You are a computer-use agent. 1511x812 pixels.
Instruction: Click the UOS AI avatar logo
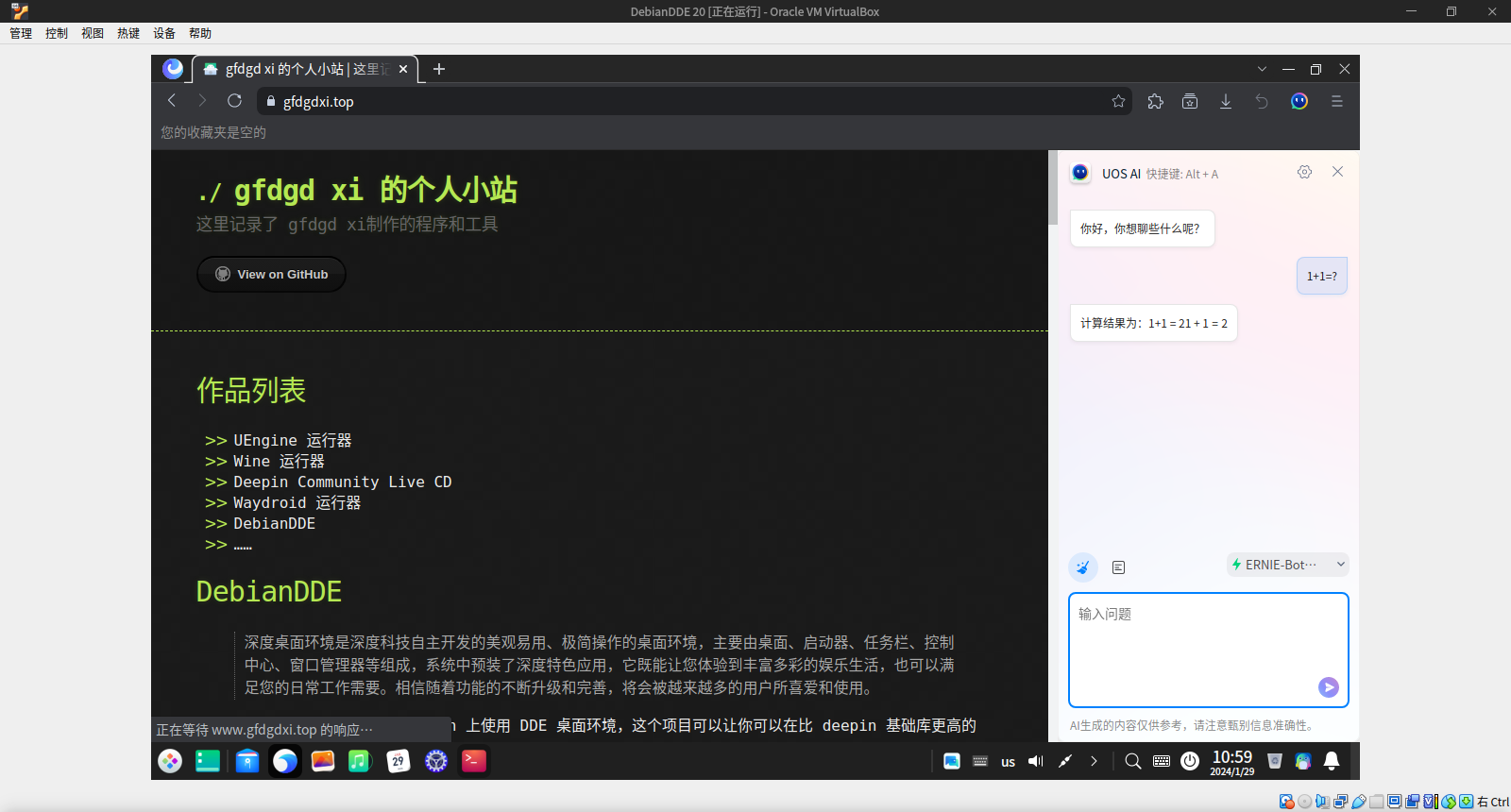1080,173
